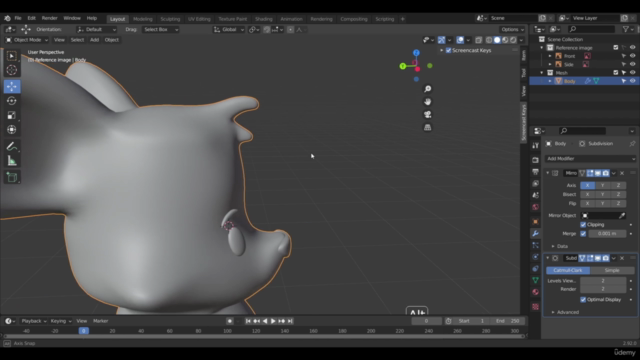Open the Texture properties checker tab
The height and width of the screenshot is (360, 640).
pos(536,307)
